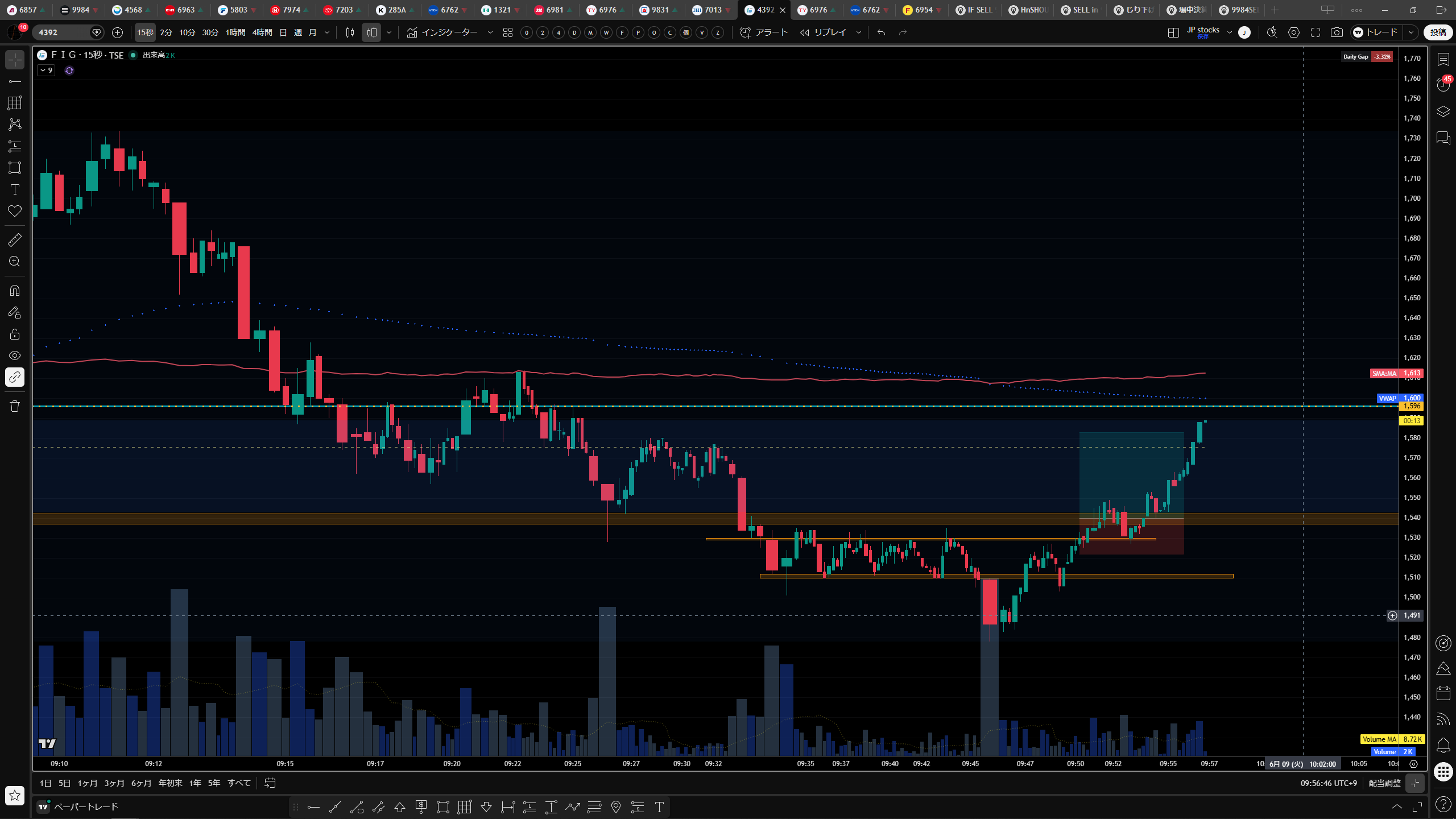The width and height of the screenshot is (1456, 819).
Task: Click the アラート alert button
Action: (x=764, y=32)
